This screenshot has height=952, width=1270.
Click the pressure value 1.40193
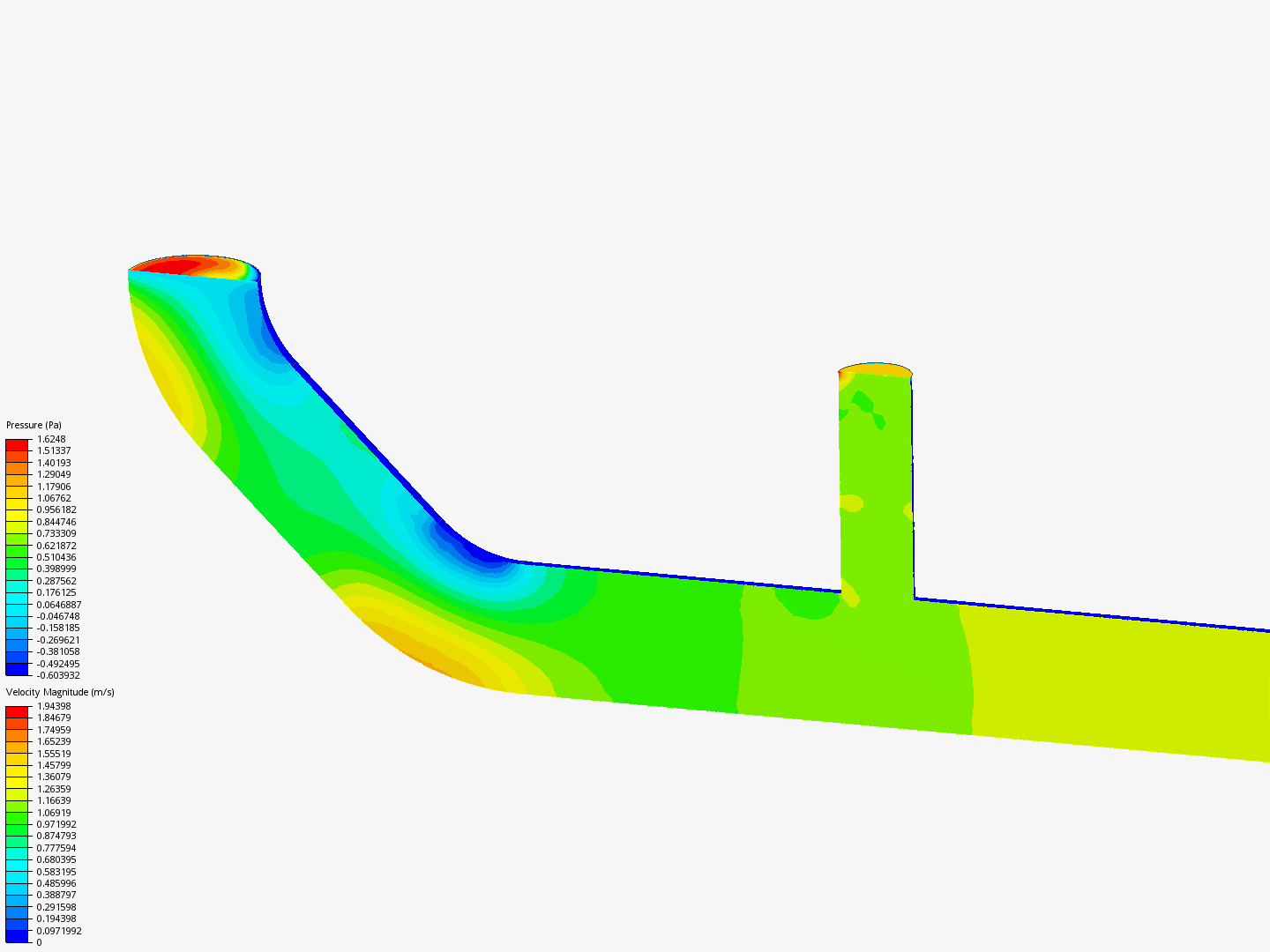54,463
